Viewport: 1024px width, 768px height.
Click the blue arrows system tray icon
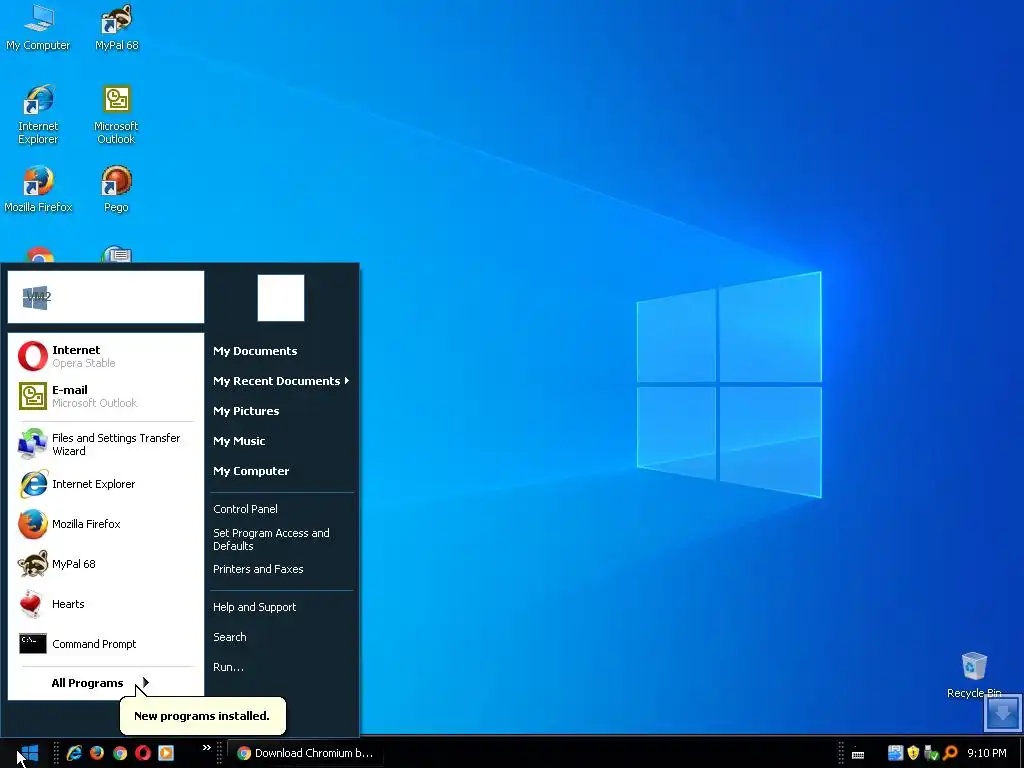click(895, 753)
